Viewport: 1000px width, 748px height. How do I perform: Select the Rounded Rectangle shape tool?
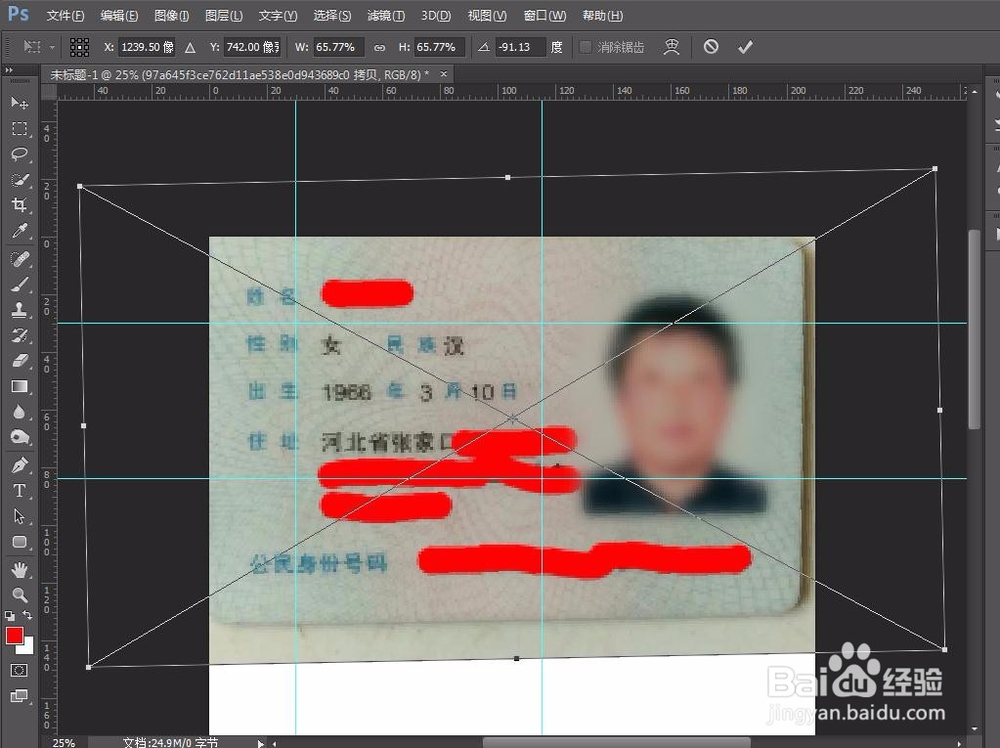pyautogui.click(x=19, y=542)
